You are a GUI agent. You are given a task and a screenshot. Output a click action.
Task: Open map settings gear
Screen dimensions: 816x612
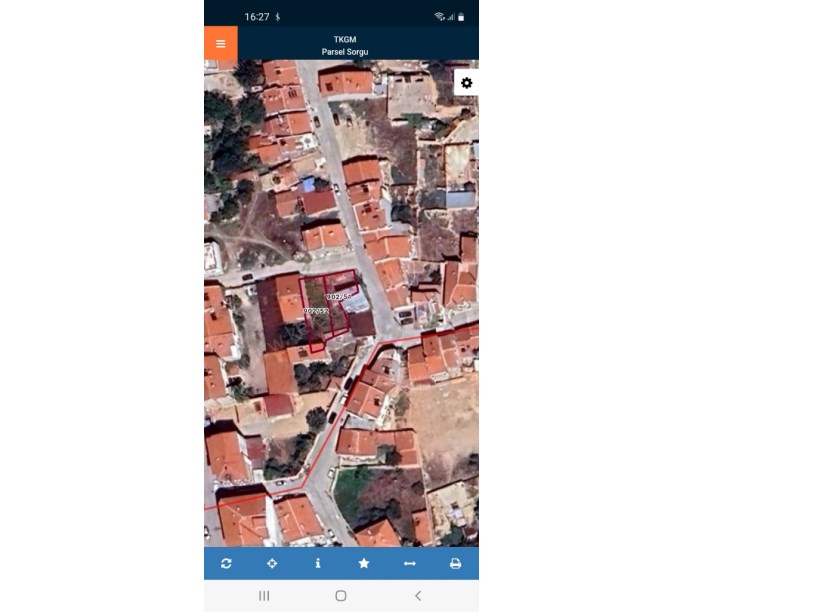point(466,83)
